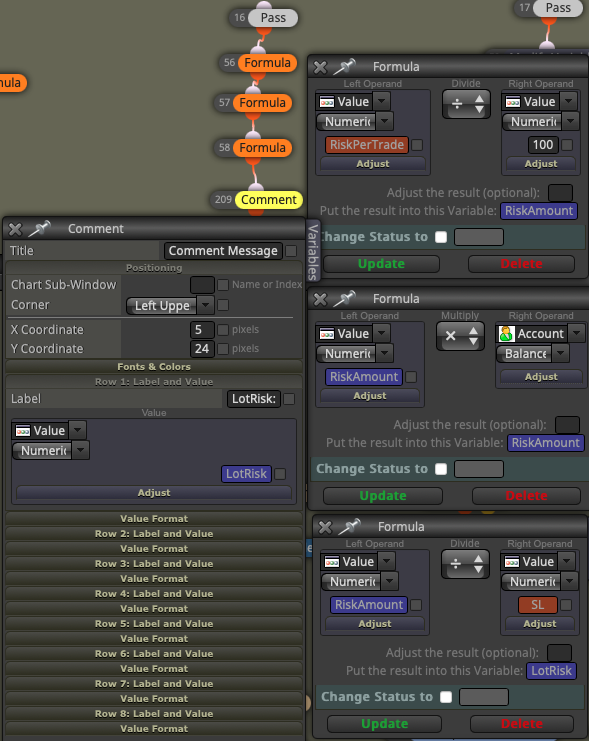This screenshot has width=589, height=741.
Task: Toggle X Coordinate pixels checkbox
Action: (x=223, y=329)
